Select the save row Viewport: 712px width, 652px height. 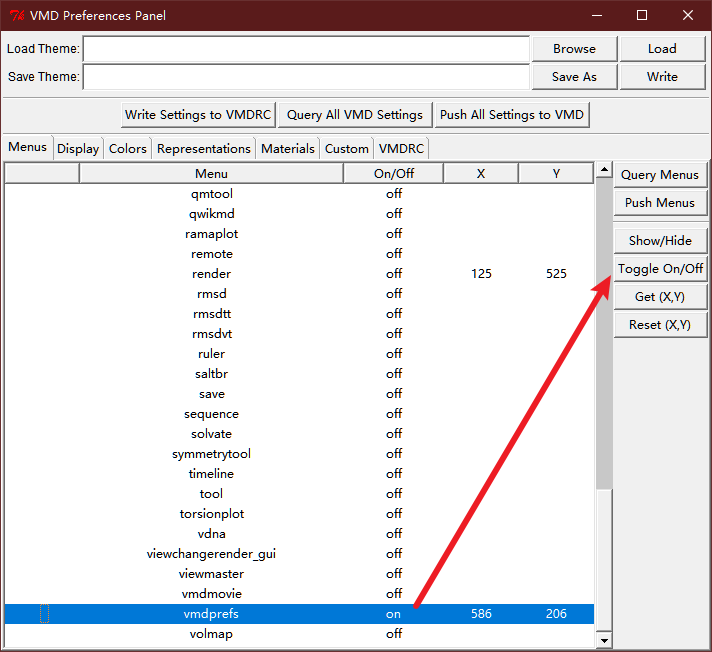(299, 394)
